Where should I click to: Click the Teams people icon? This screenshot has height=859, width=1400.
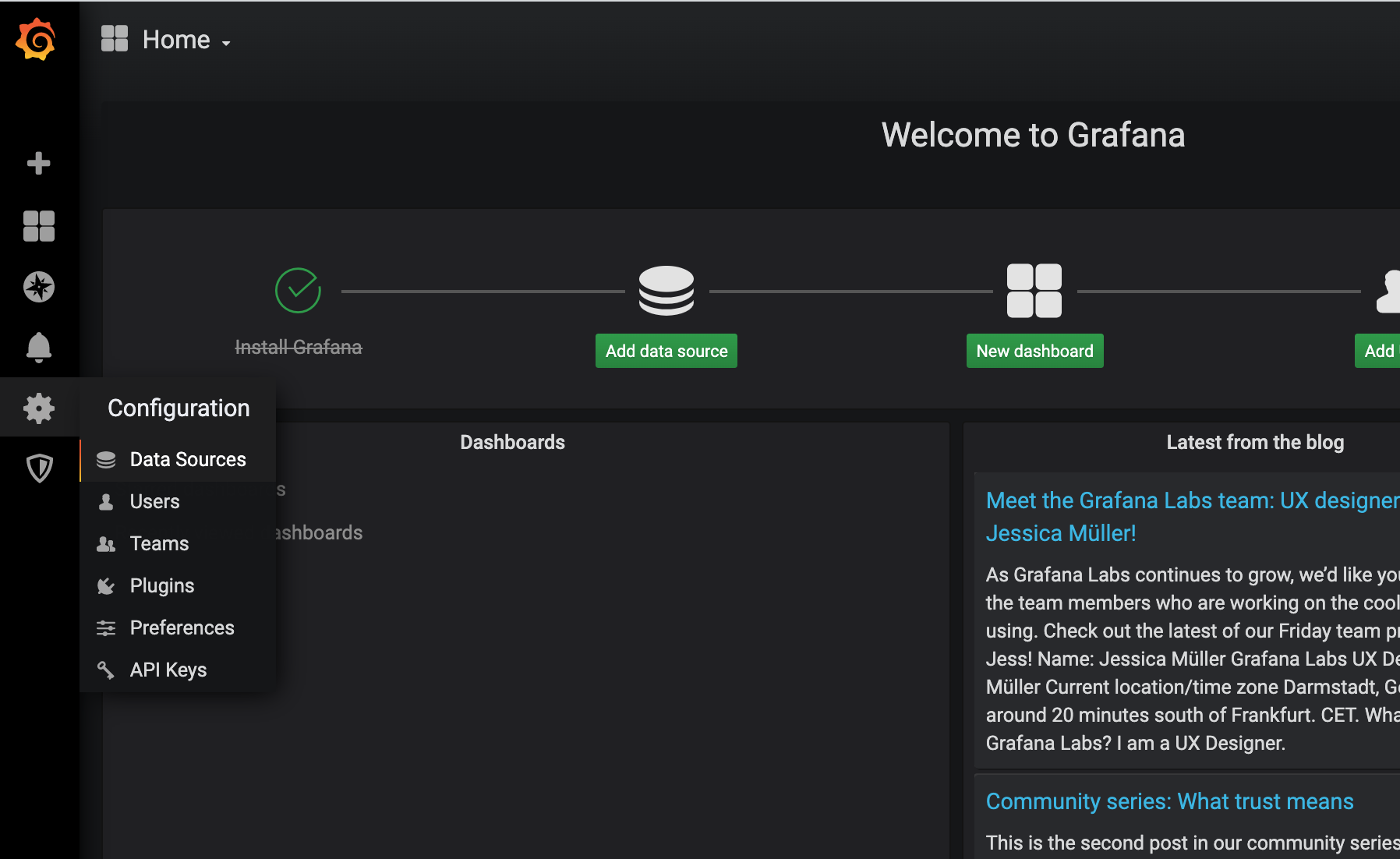point(106,544)
